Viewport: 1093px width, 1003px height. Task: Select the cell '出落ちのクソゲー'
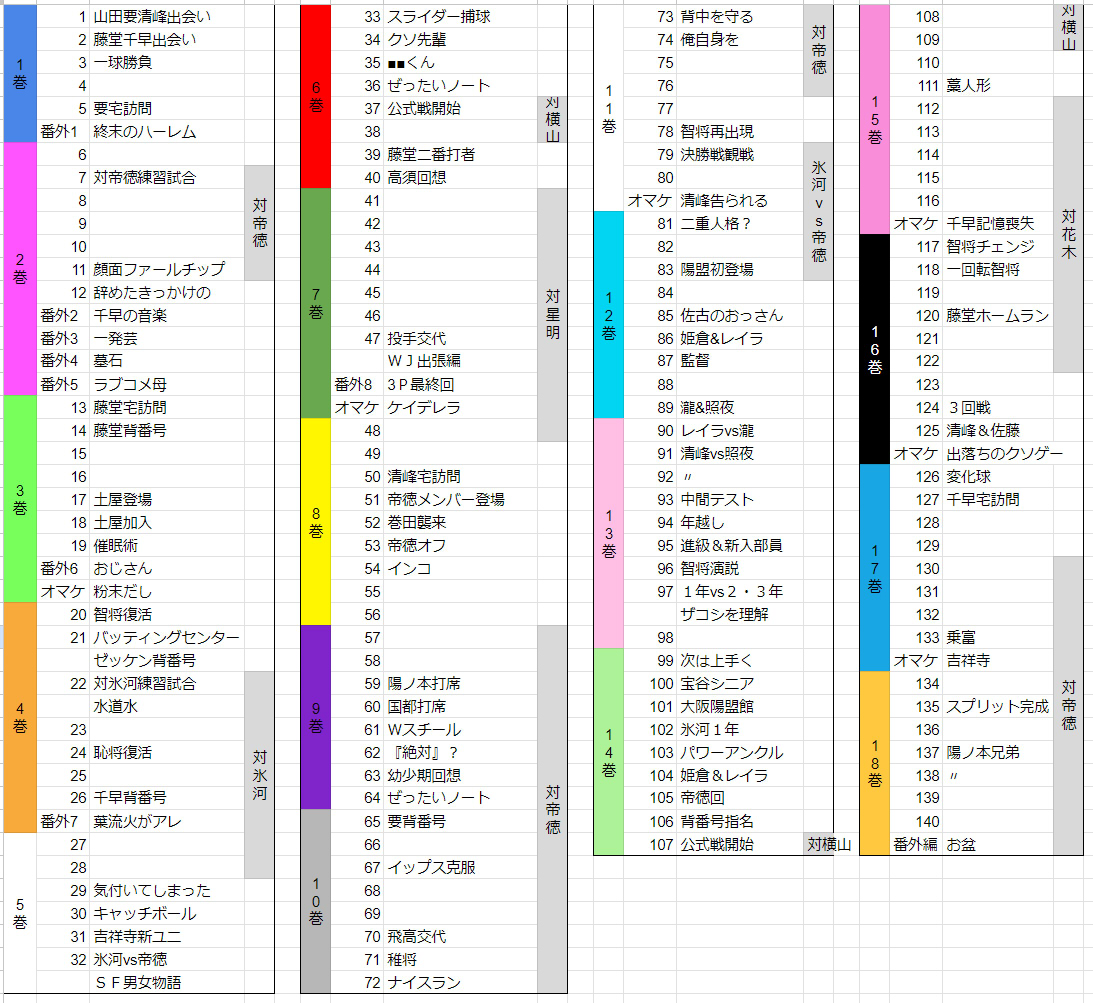point(1004,454)
